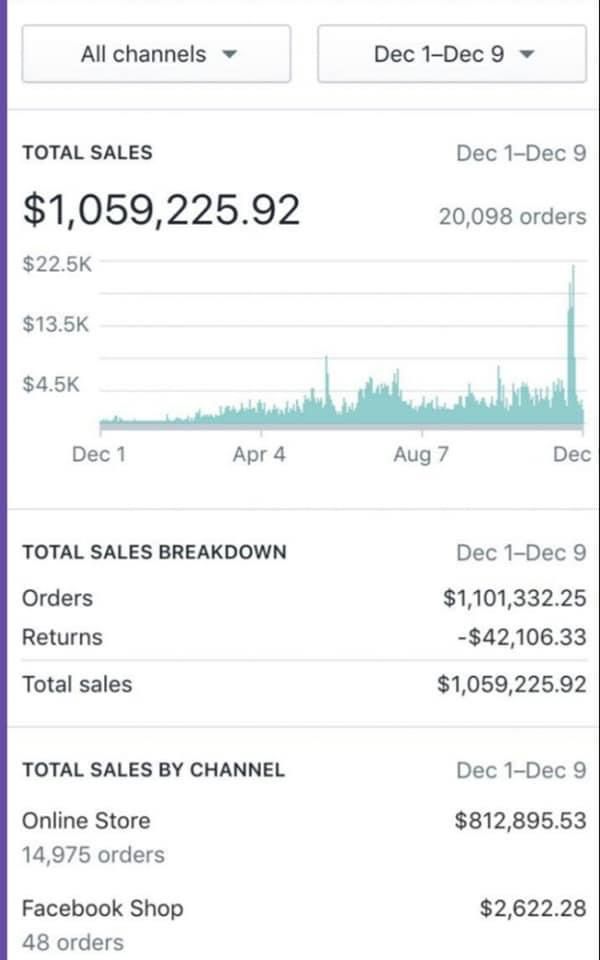Screen dimensions: 600x960
Task: Open the Facebook Shop channel entry
Action: pos(103,908)
